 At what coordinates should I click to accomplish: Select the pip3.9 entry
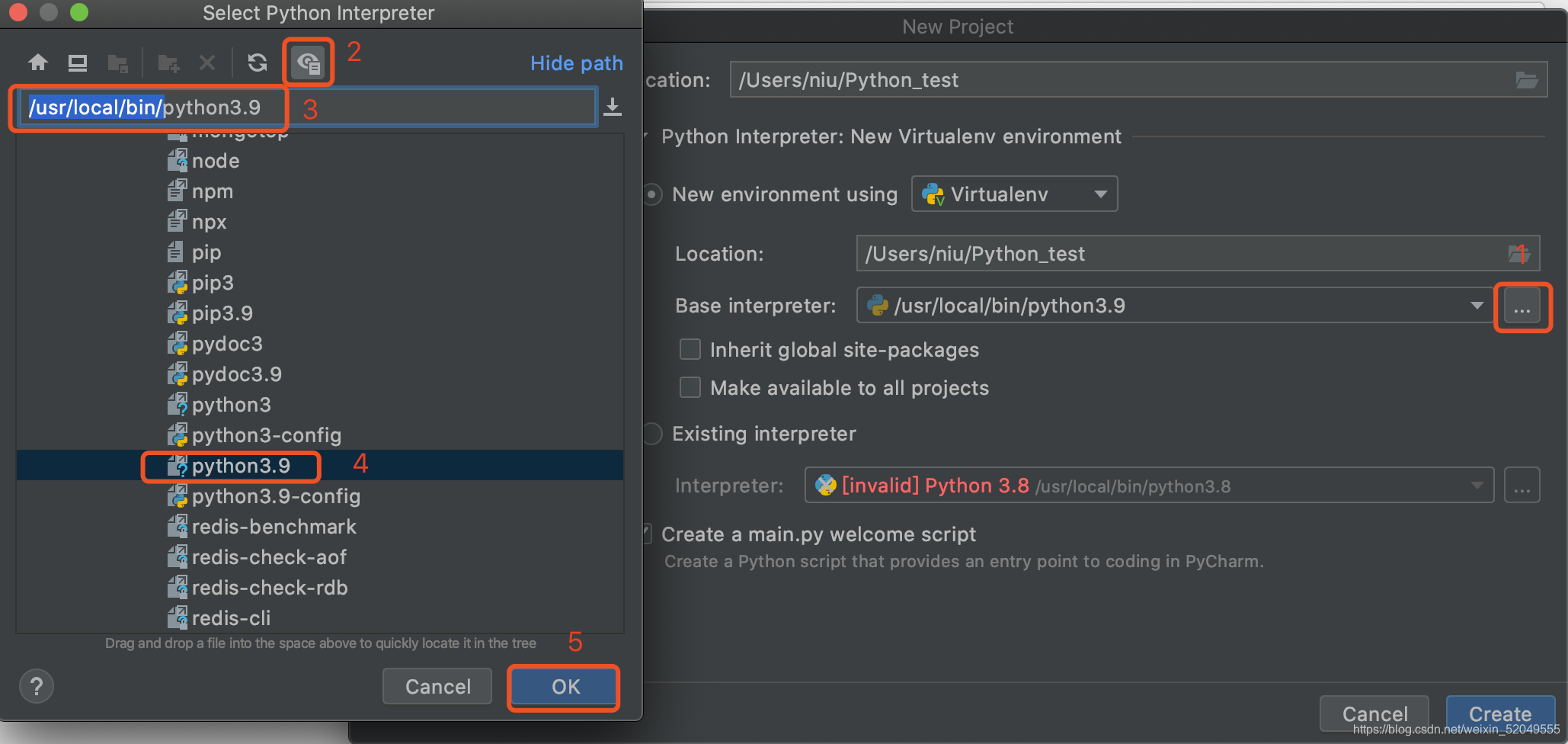click(320, 313)
